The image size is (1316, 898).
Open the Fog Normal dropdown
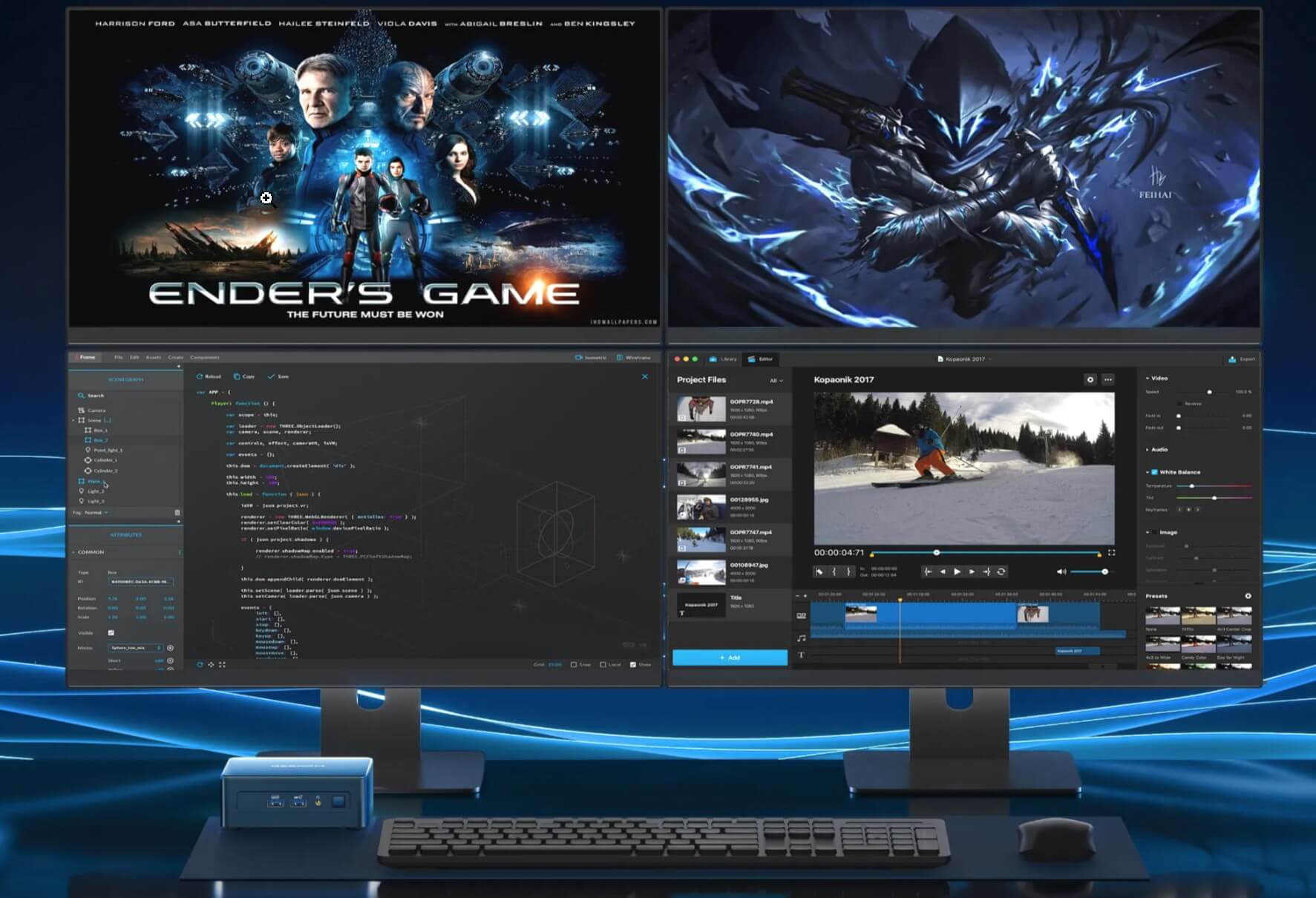97,512
